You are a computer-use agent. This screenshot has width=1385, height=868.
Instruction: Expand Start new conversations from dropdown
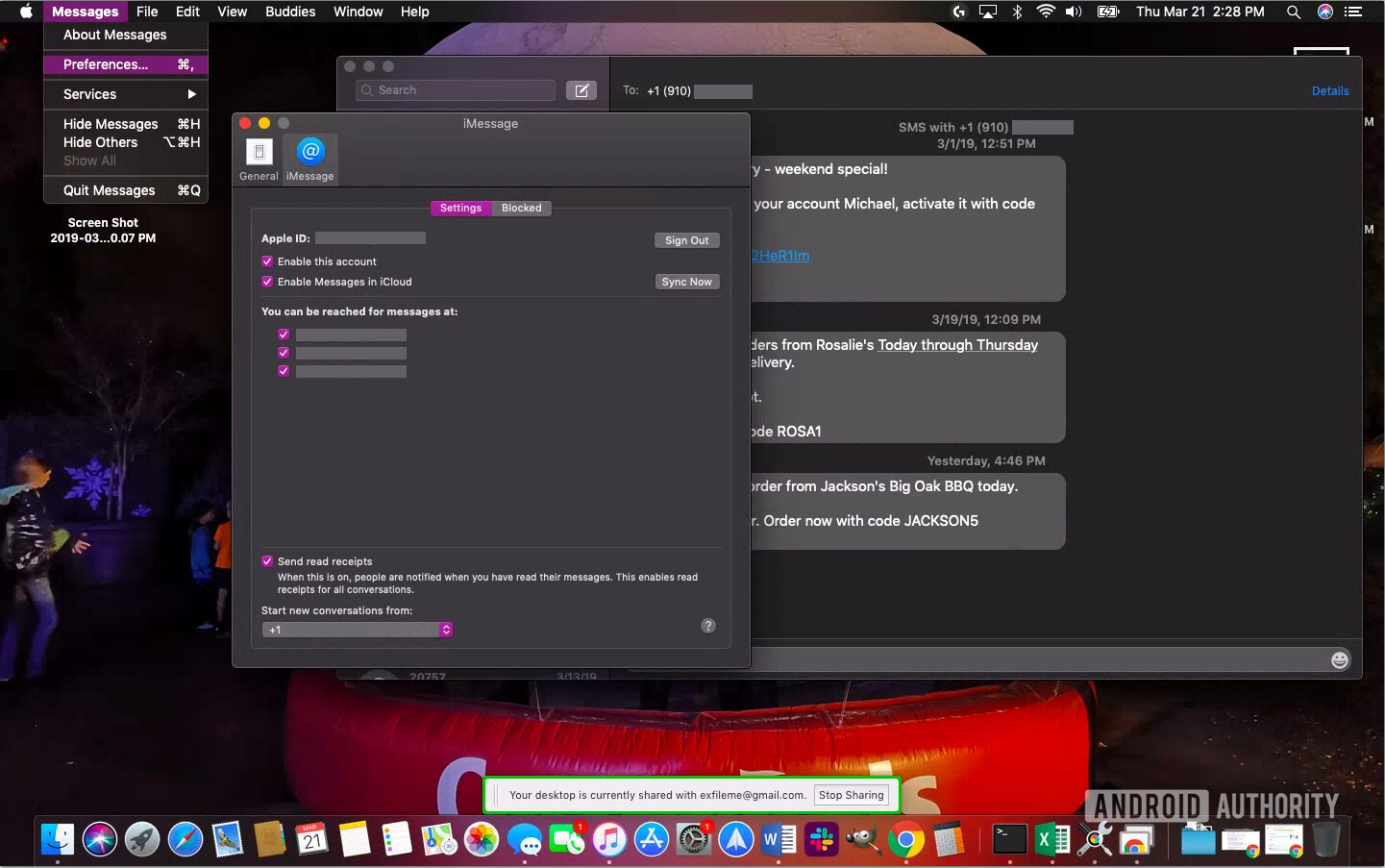tap(357, 630)
